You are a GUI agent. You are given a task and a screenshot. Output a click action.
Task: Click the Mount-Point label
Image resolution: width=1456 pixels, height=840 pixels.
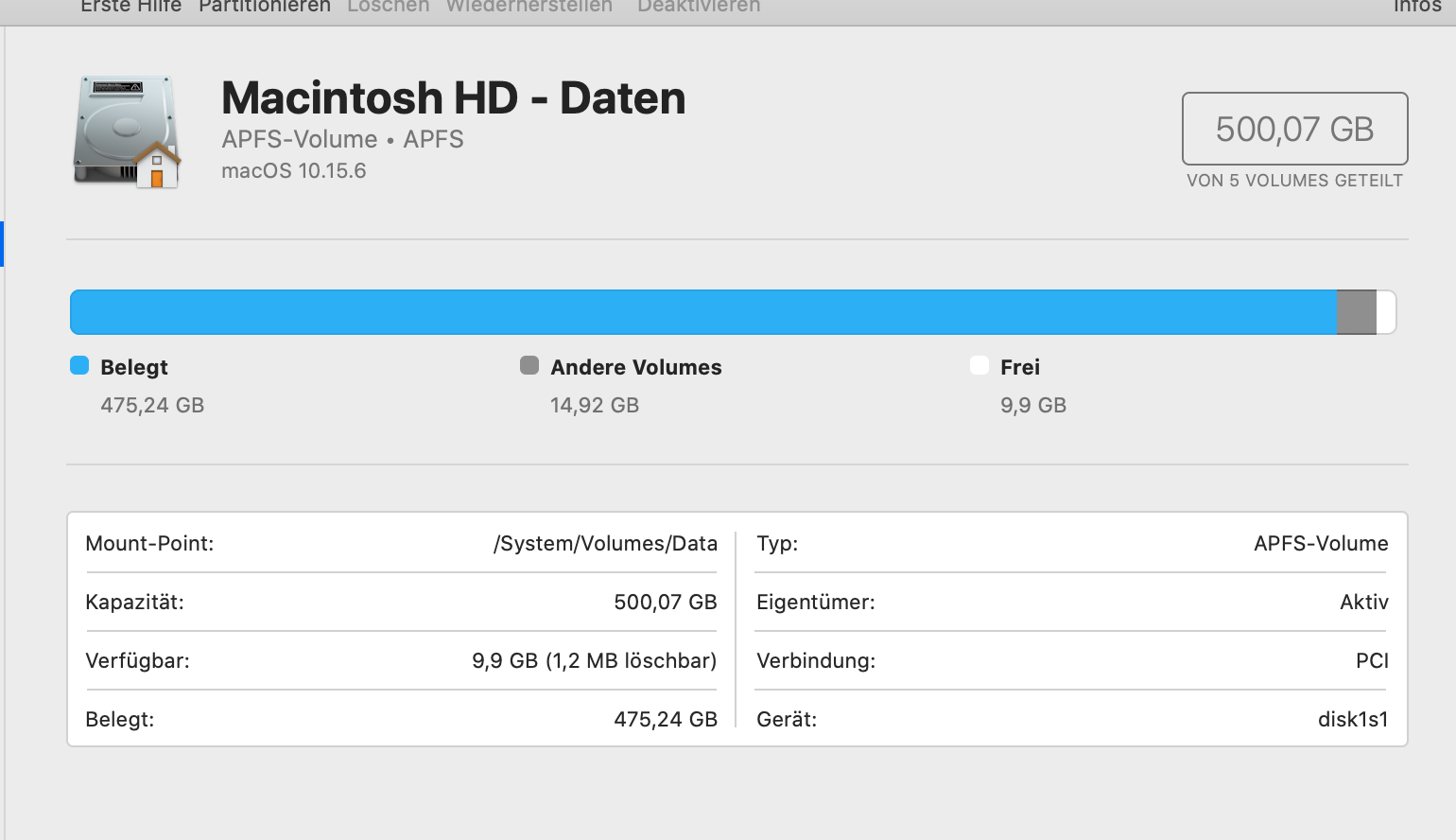click(149, 544)
